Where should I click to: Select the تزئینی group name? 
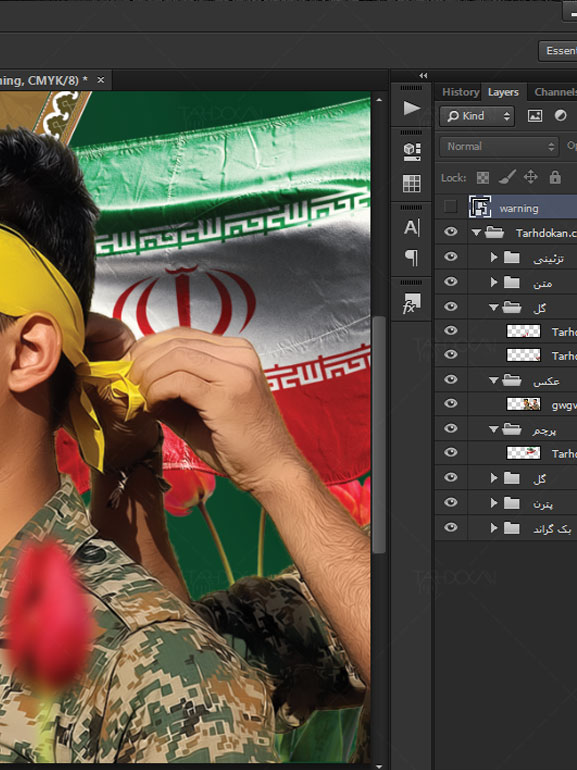(548, 258)
